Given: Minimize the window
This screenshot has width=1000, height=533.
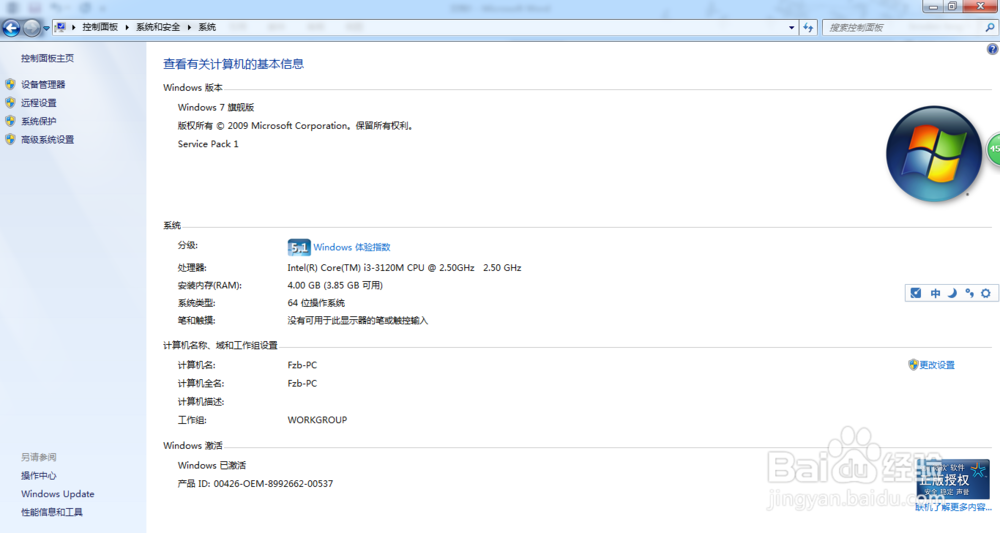Looking at the screenshot, I should 934,6.
